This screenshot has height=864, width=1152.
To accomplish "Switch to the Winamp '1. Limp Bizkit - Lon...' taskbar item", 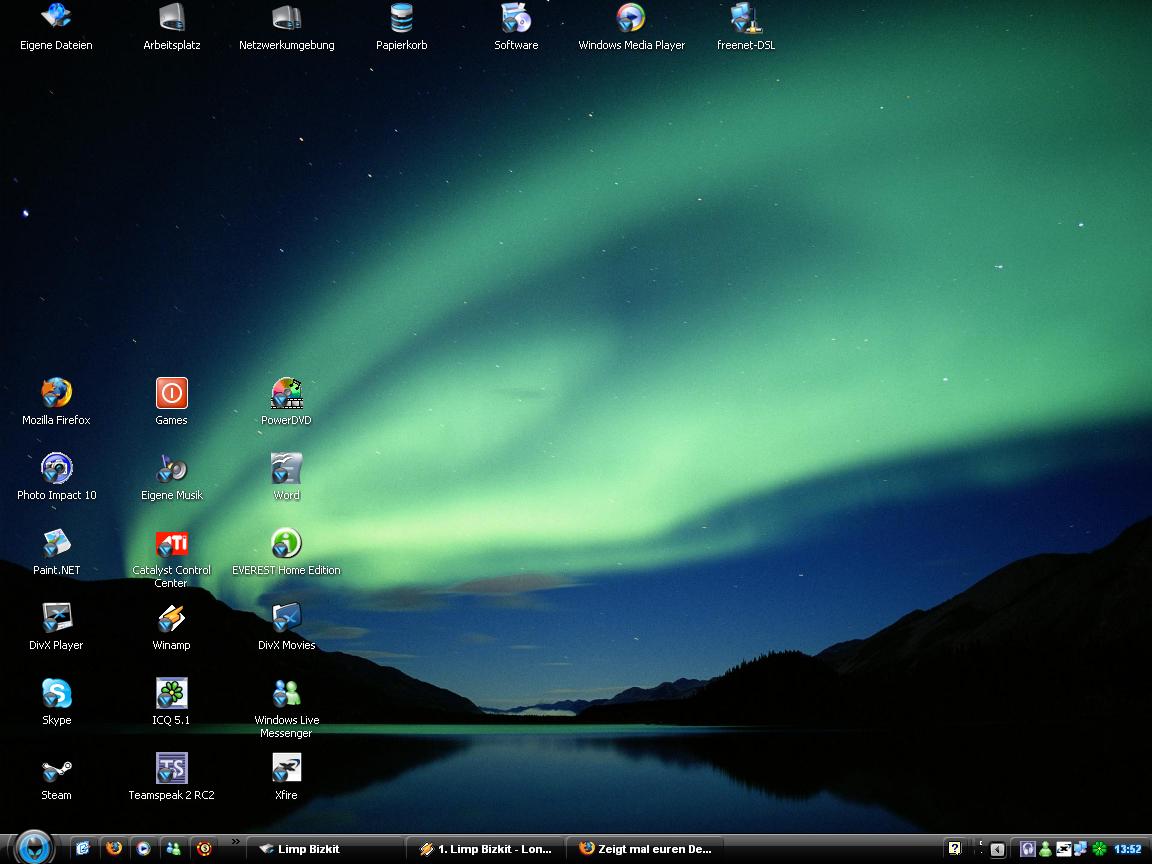I will pos(485,849).
